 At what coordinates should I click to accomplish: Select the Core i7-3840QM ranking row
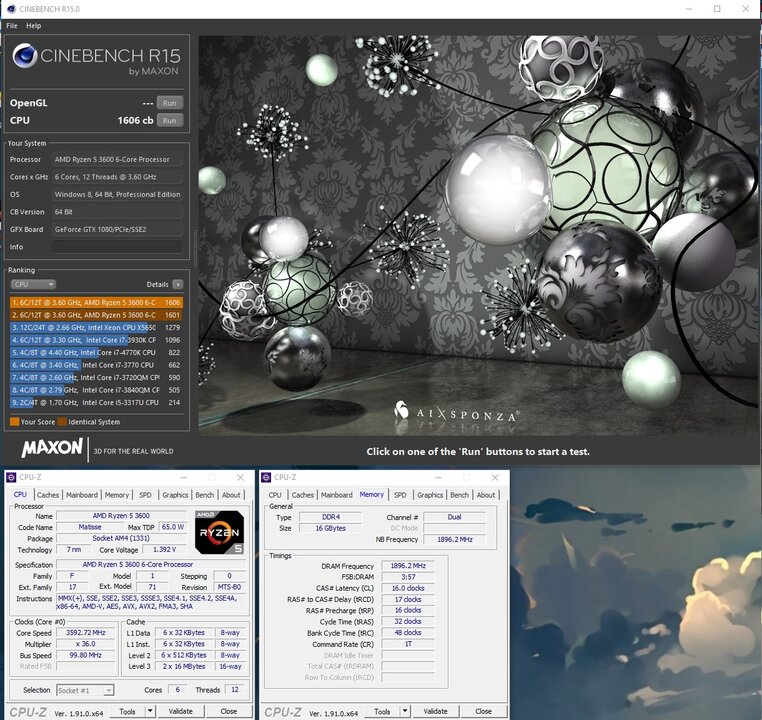click(x=96, y=390)
